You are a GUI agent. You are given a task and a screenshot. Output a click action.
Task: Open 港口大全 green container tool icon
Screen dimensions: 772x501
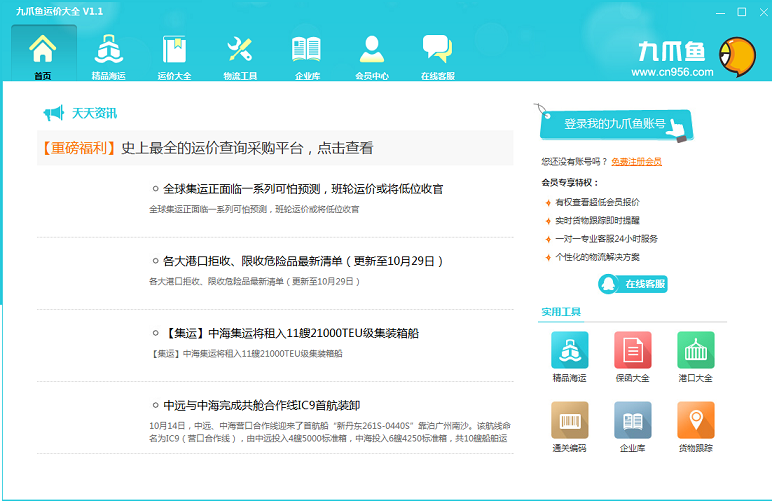(696, 350)
